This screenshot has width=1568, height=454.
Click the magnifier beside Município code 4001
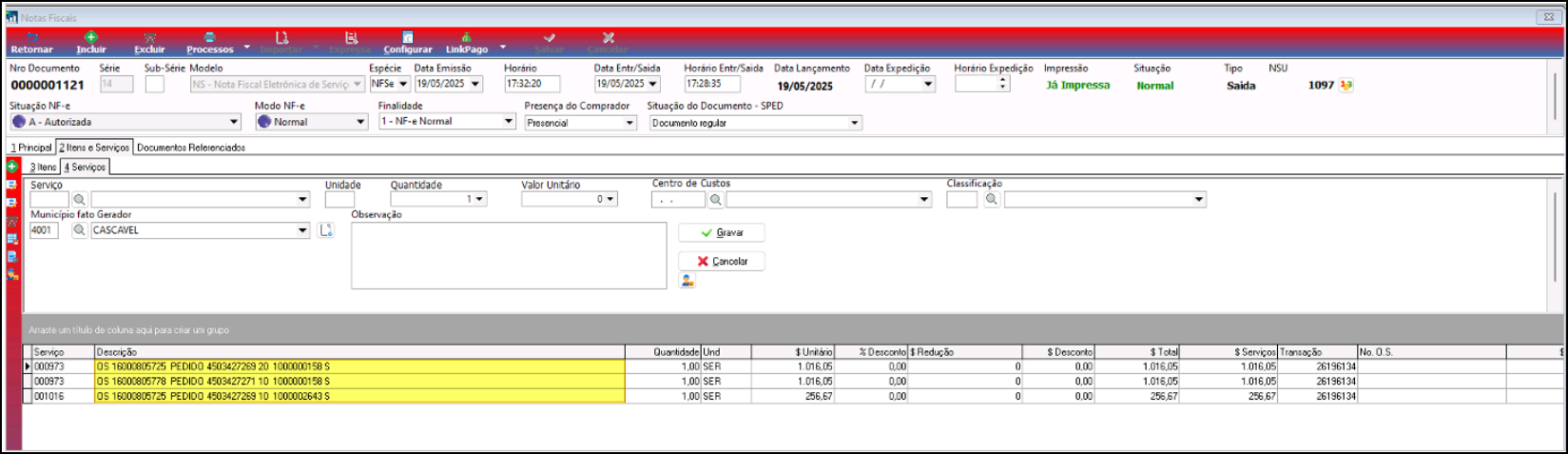[80, 230]
